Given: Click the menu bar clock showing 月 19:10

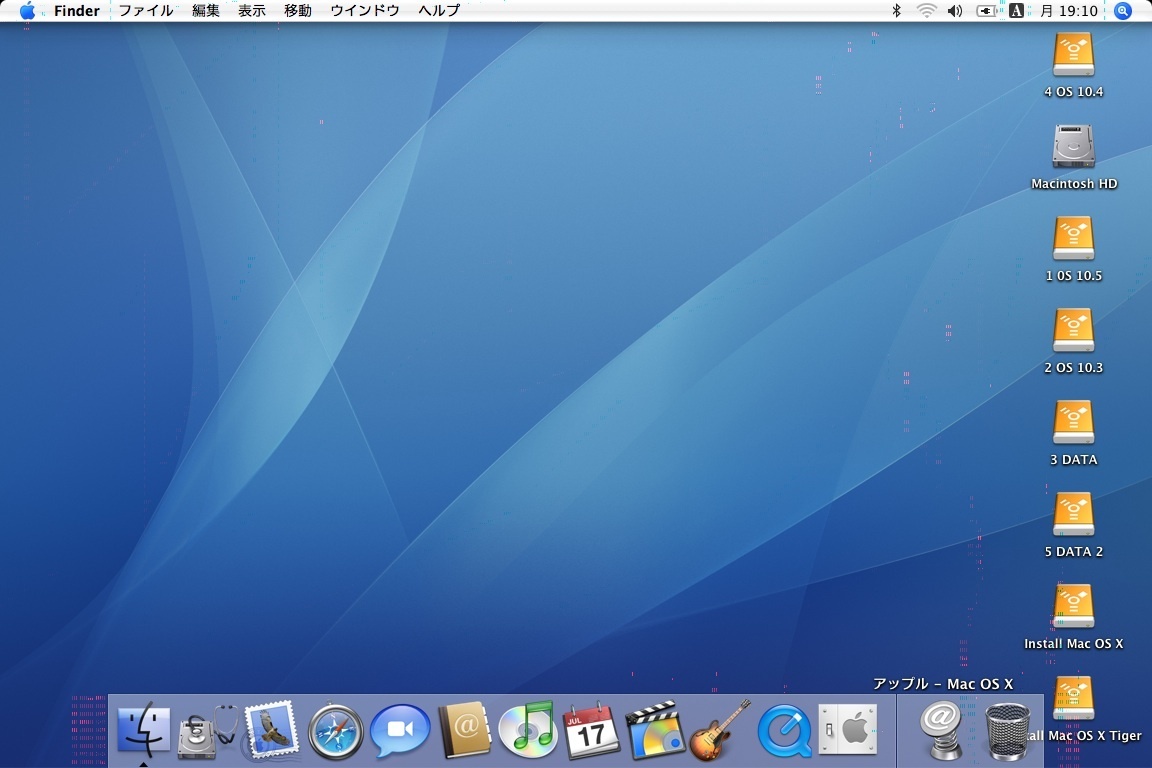Looking at the screenshot, I should pos(1069,10).
